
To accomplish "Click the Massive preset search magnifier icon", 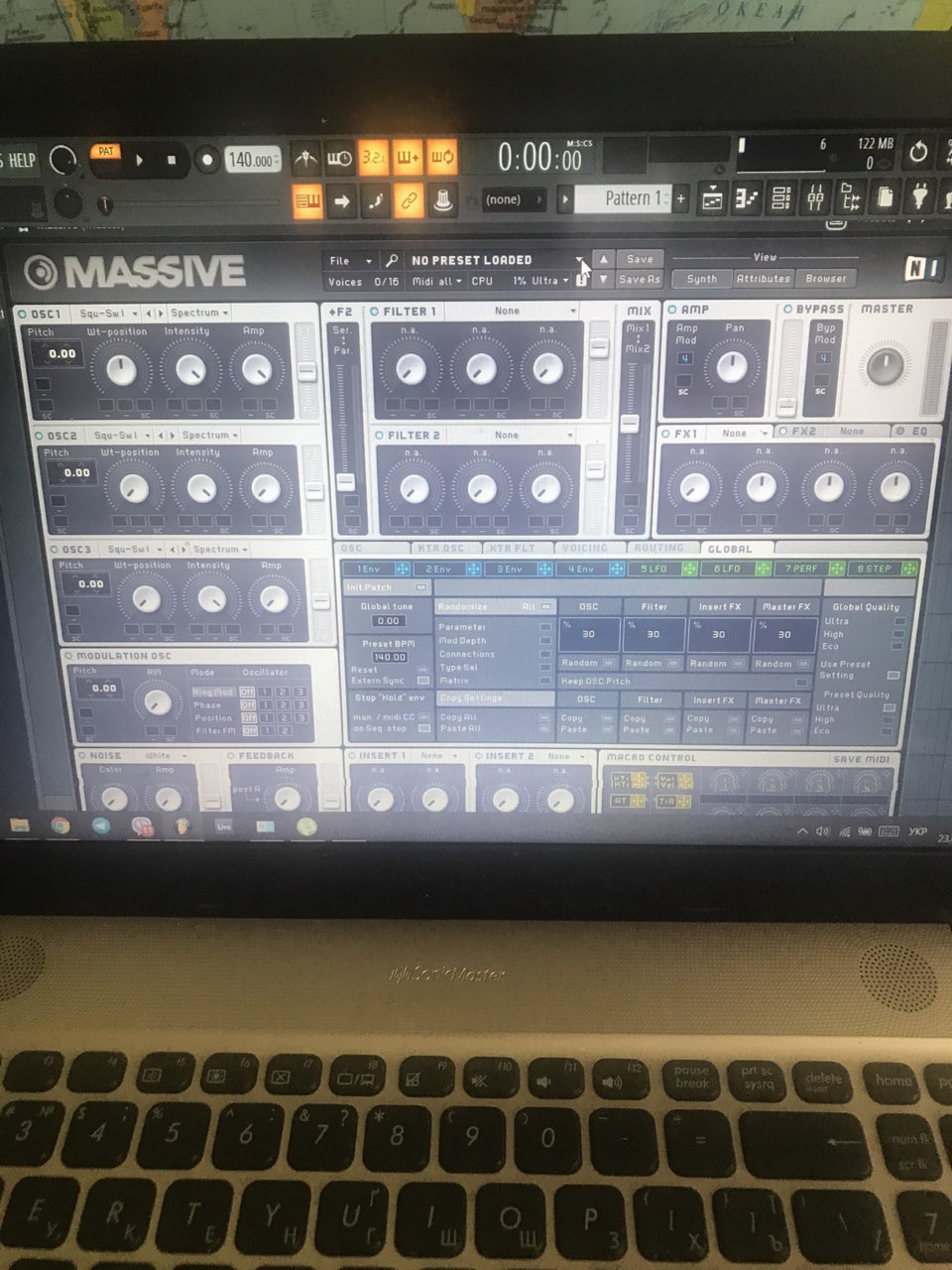I will (392, 261).
